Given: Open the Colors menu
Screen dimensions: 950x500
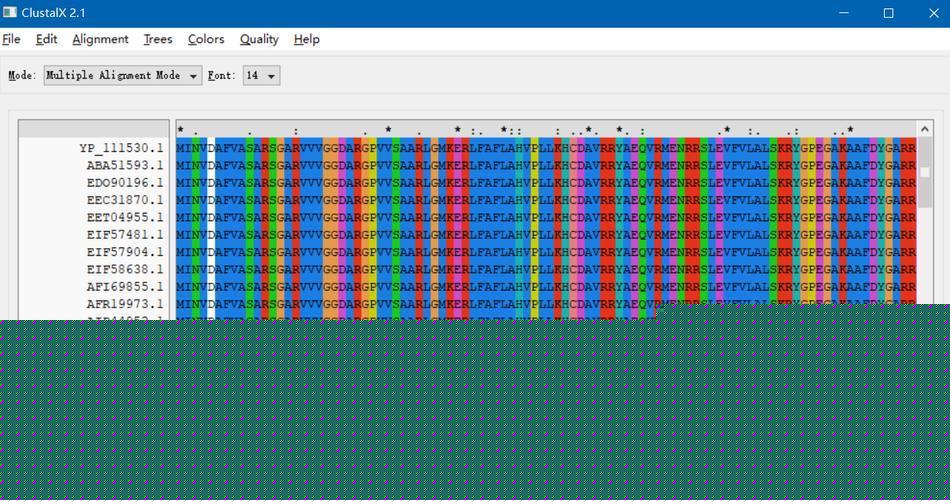Looking at the screenshot, I should coord(206,39).
